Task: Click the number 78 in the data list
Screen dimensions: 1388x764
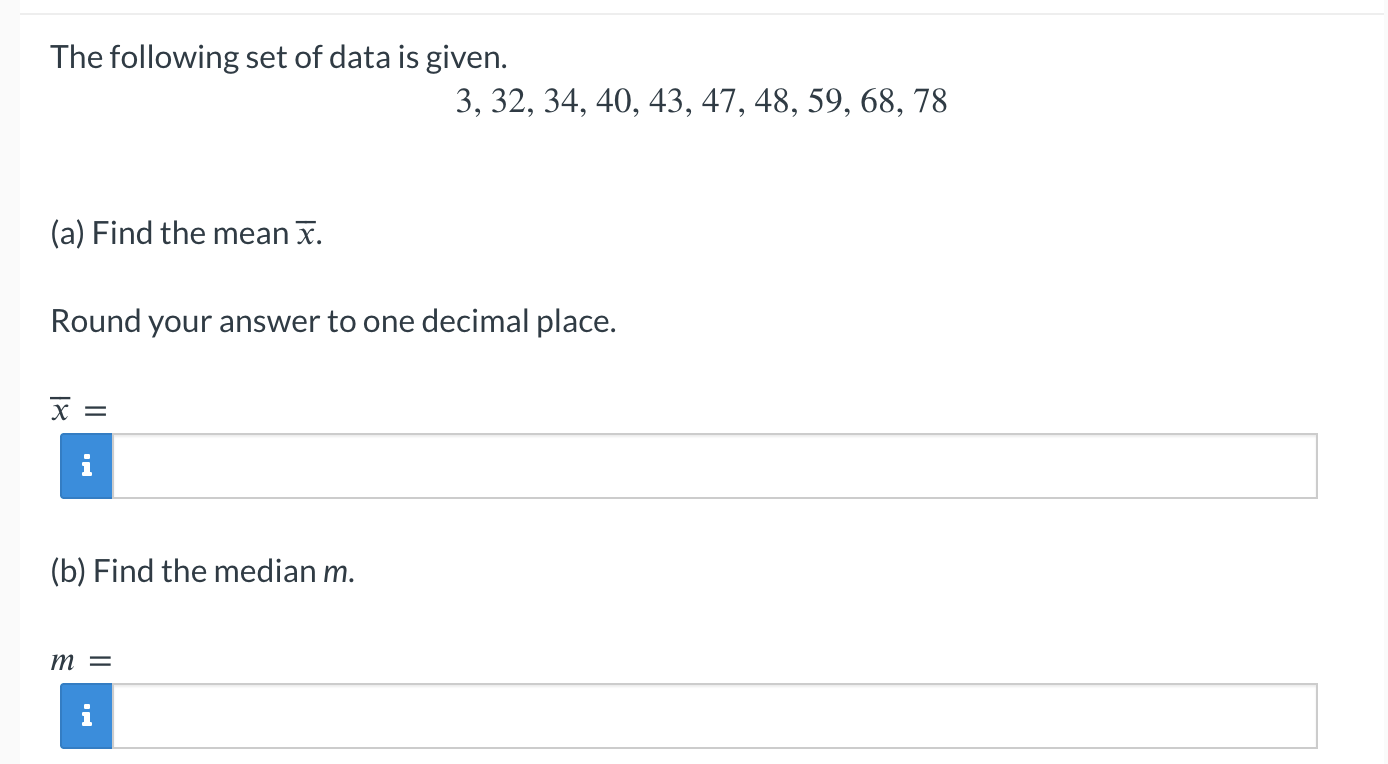Action: [x=932, y=101]
